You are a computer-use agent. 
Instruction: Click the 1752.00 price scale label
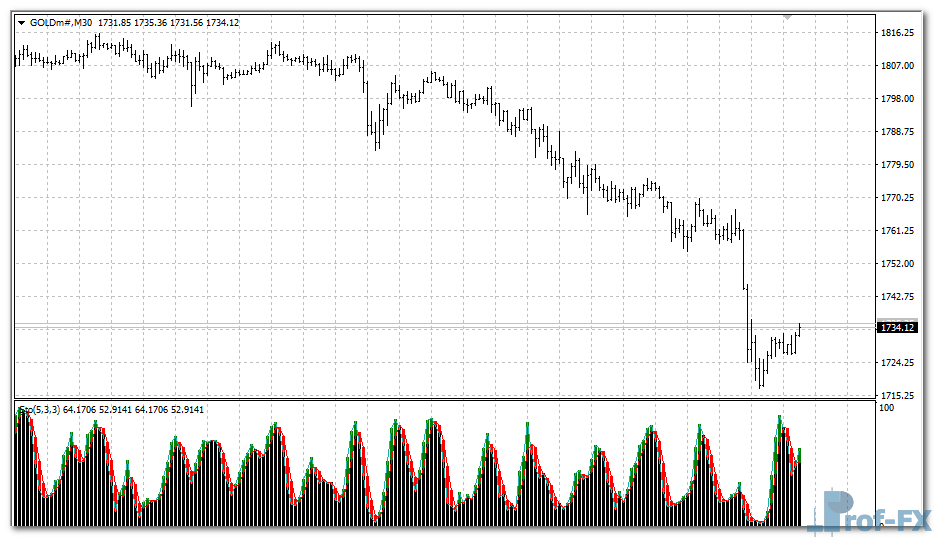897,264
